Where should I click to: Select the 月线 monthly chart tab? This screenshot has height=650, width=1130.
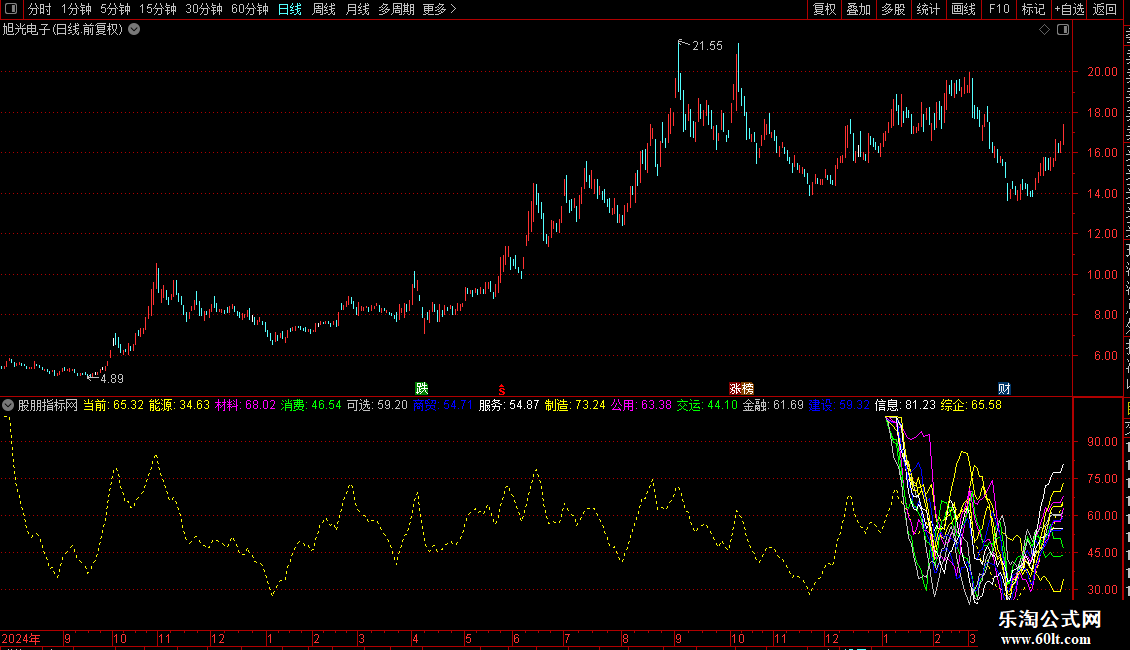tap(357, 9)
